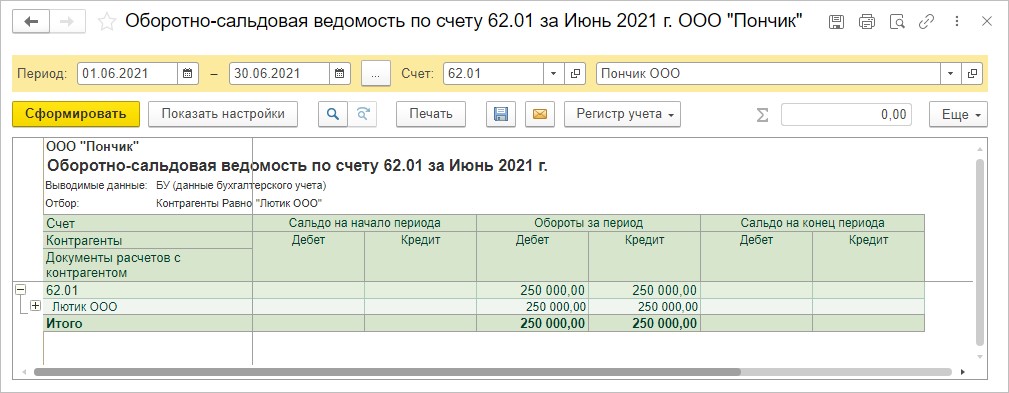Click the sum sigma icon
Screen dimensions: 1009x393
763,114
